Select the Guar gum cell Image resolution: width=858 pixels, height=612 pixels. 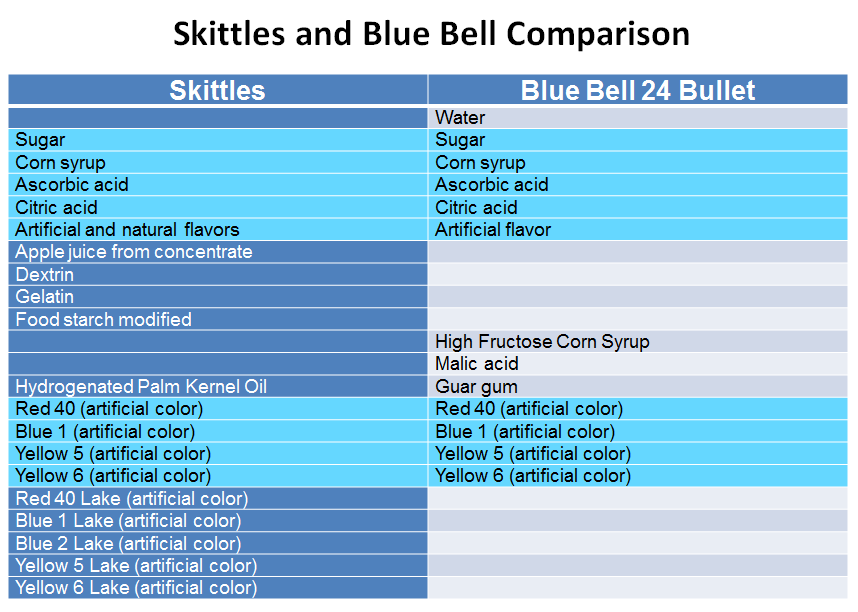point(638,386)
